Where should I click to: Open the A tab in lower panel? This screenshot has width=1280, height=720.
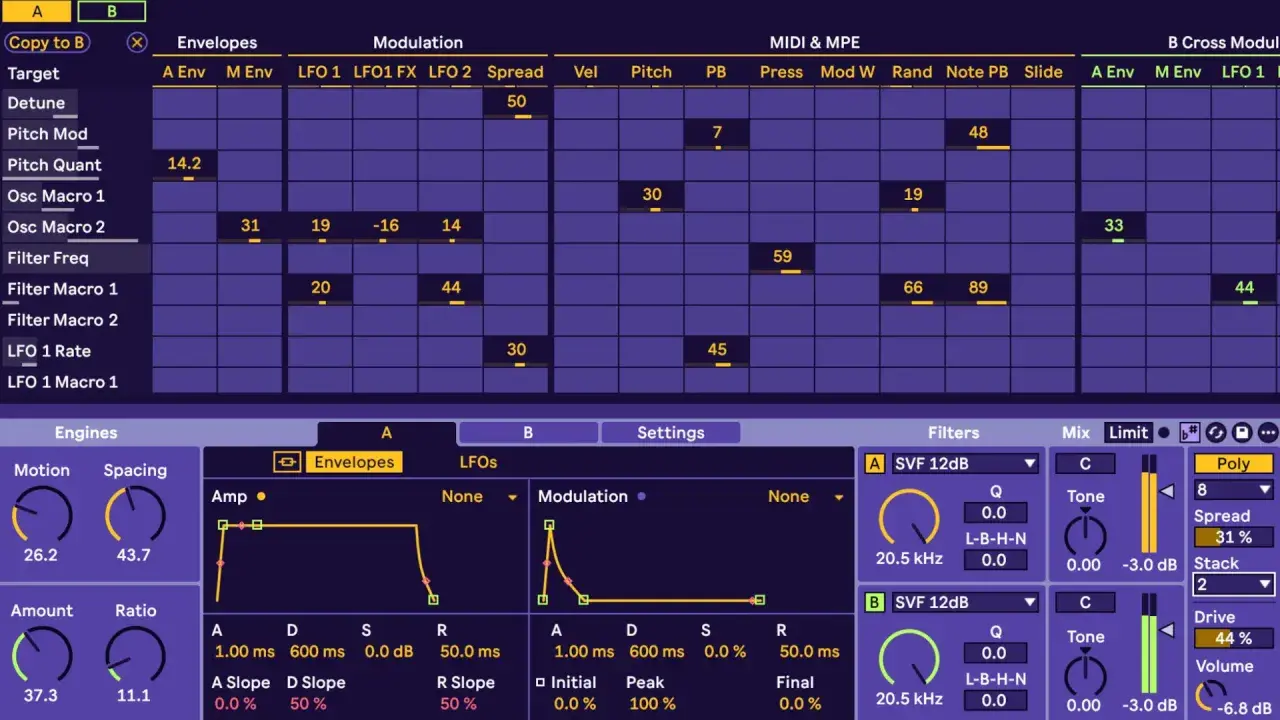pos(386,433)
